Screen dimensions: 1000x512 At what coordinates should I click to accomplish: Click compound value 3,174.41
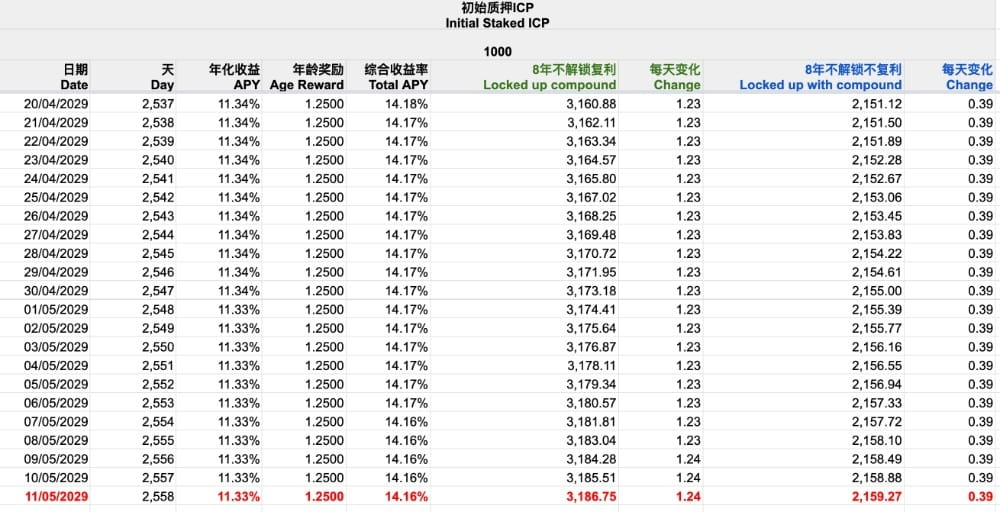(x=592, y=310)
